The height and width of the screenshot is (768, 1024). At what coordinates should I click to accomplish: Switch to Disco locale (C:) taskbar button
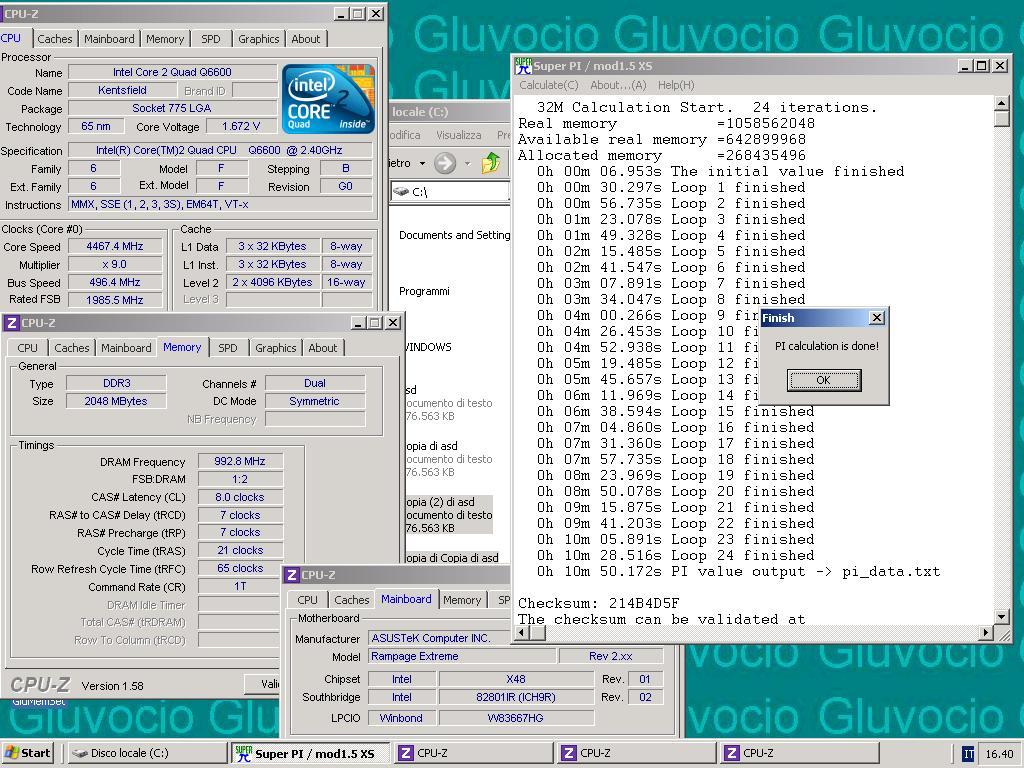[x=147, y=753]
